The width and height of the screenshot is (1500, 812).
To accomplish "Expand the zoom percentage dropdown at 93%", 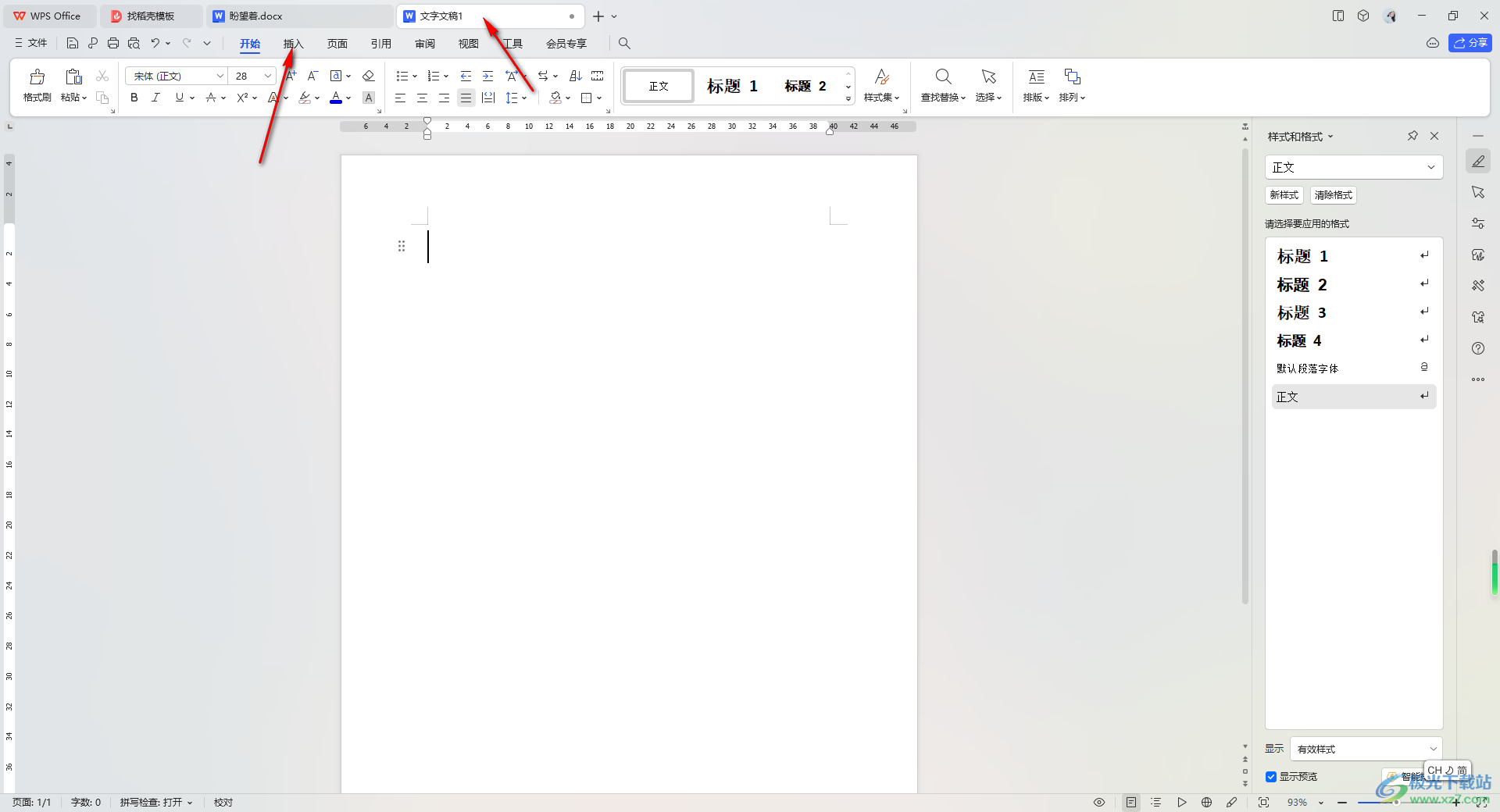I will [x=1321, y=803].
